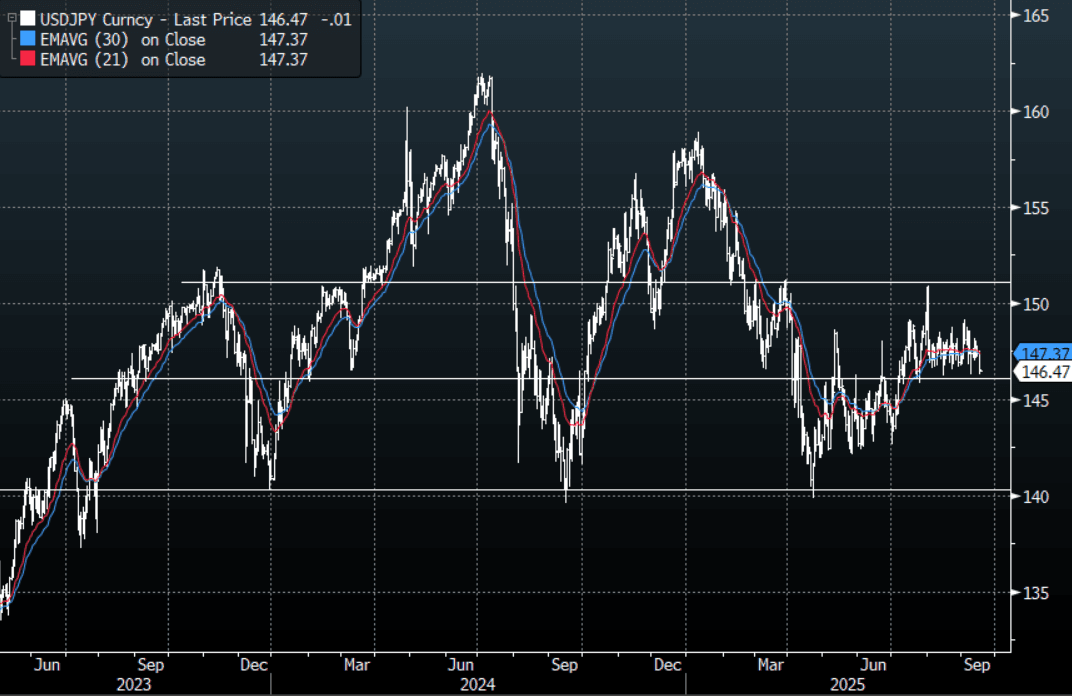The height and width of the screenshot is (696, 1072).
Task: Click the 2023 year label on time axis
Action: tap(134, 684)
